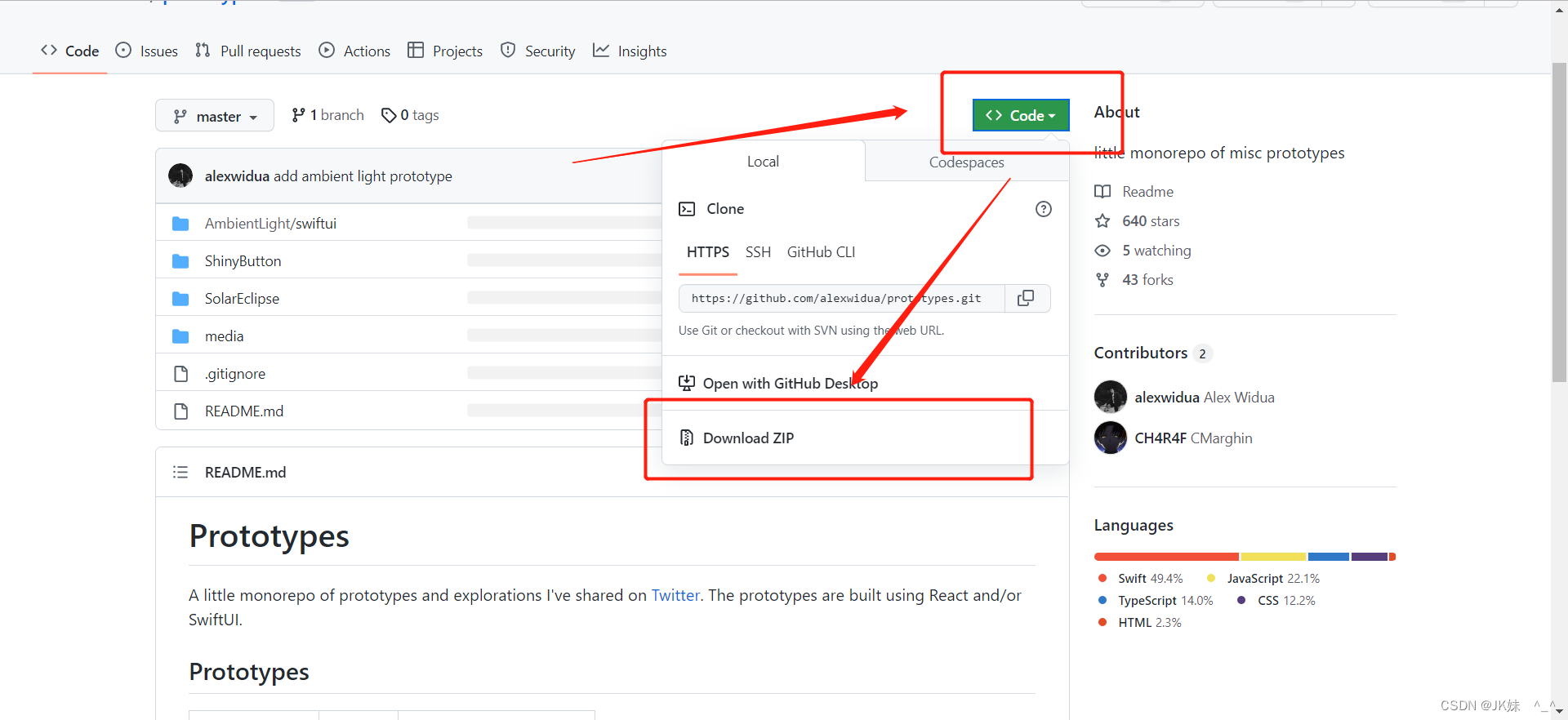This screenshot has height=720, width=1568.
Task: Click the ShinyButton folder icon
Action: (181, 261)
